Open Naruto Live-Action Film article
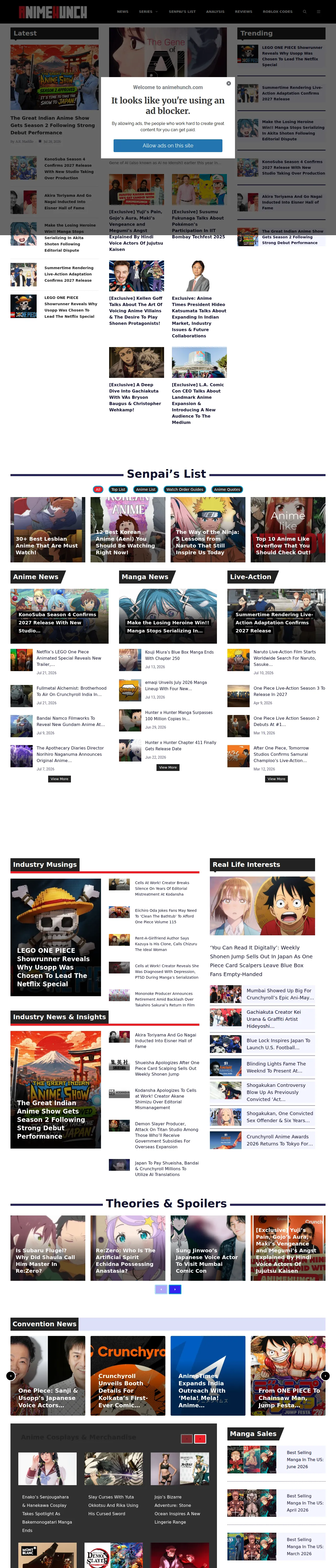This screenshot has width=336, height=1568. tap(285, 658)
